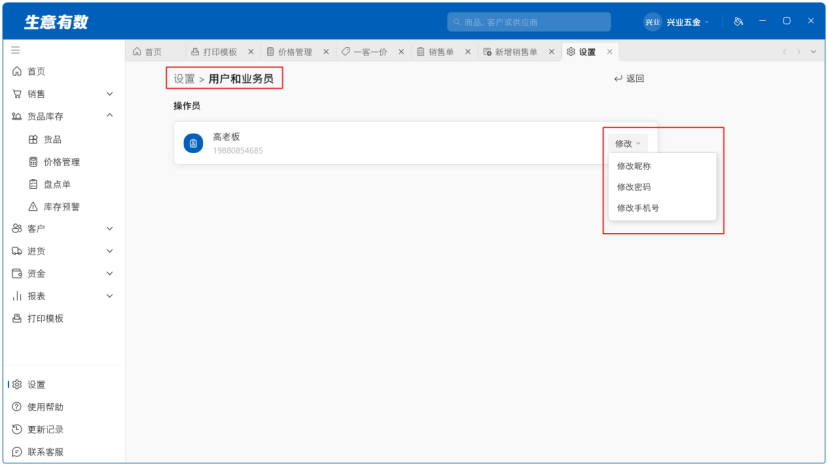Collapse the 货品库存 sidebar section
This screenshot has height=466, width=828.
coord(63,116)
